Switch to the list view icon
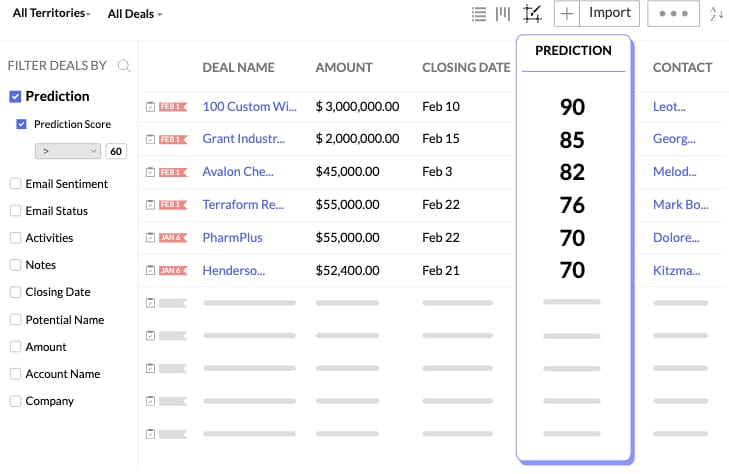This screenshot has height=474, width=729. (479, 14)
